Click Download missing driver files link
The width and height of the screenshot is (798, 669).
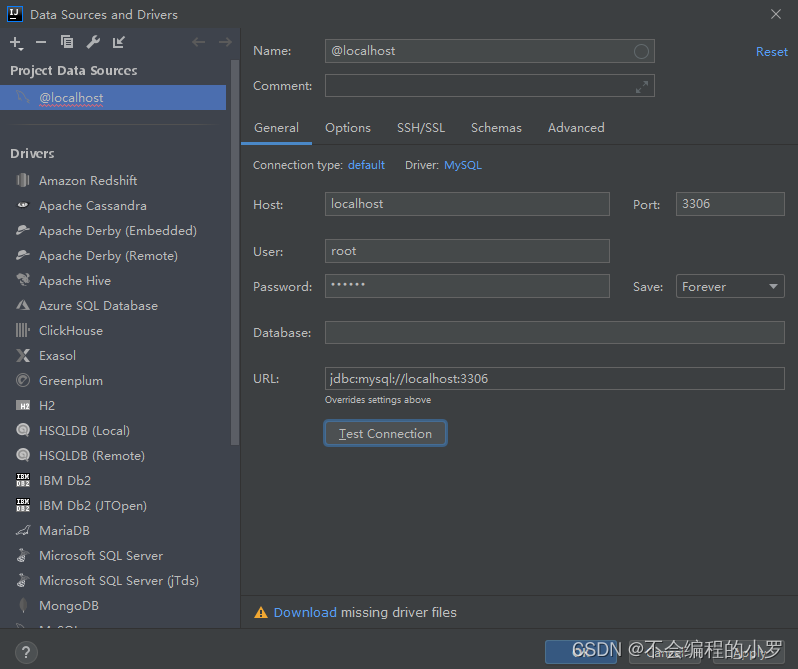(x=305, y=613)
